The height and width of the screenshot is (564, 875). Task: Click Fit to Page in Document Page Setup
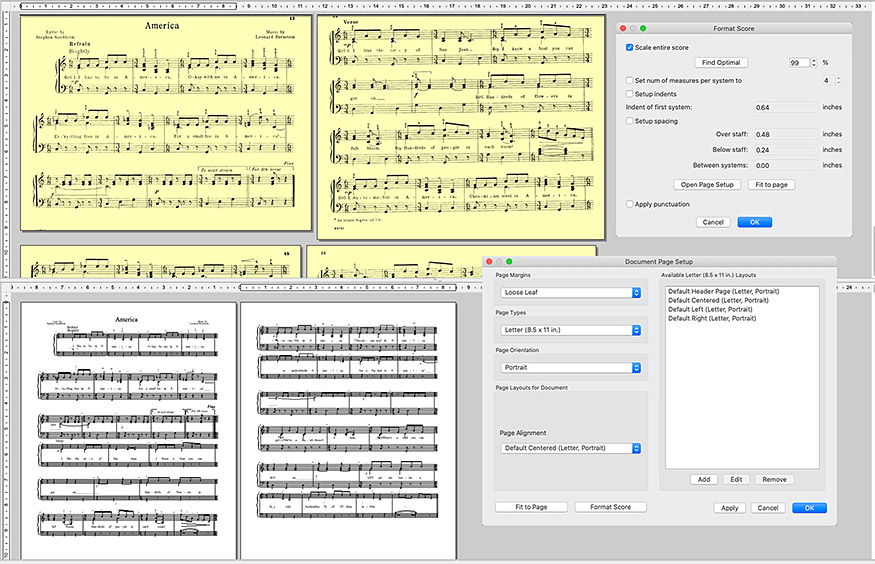(x=531, y=507)
